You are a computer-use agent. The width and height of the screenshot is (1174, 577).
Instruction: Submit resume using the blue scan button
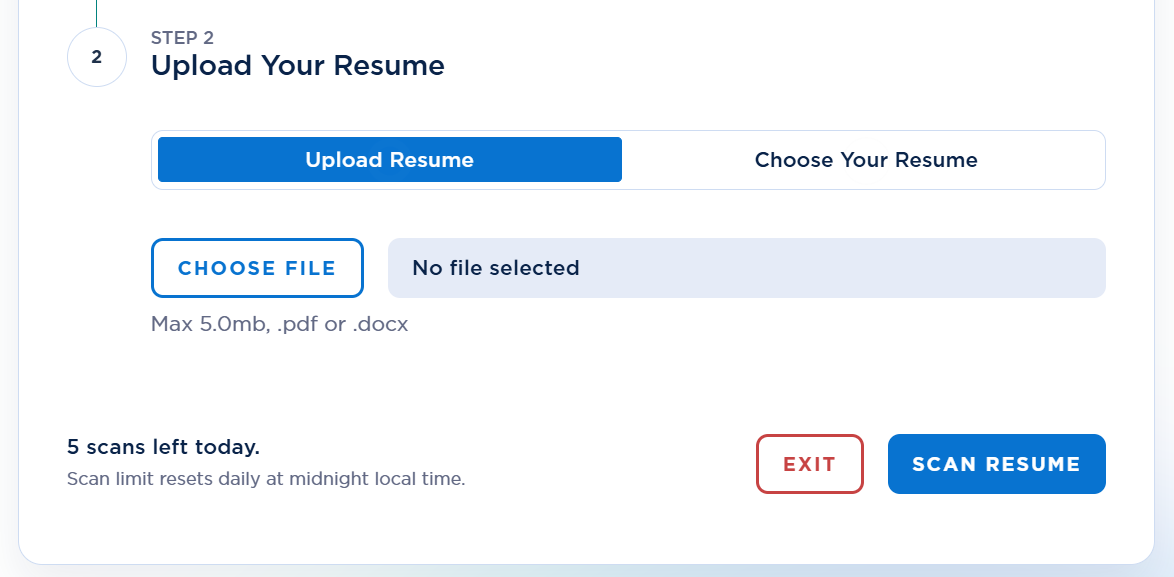997,464
